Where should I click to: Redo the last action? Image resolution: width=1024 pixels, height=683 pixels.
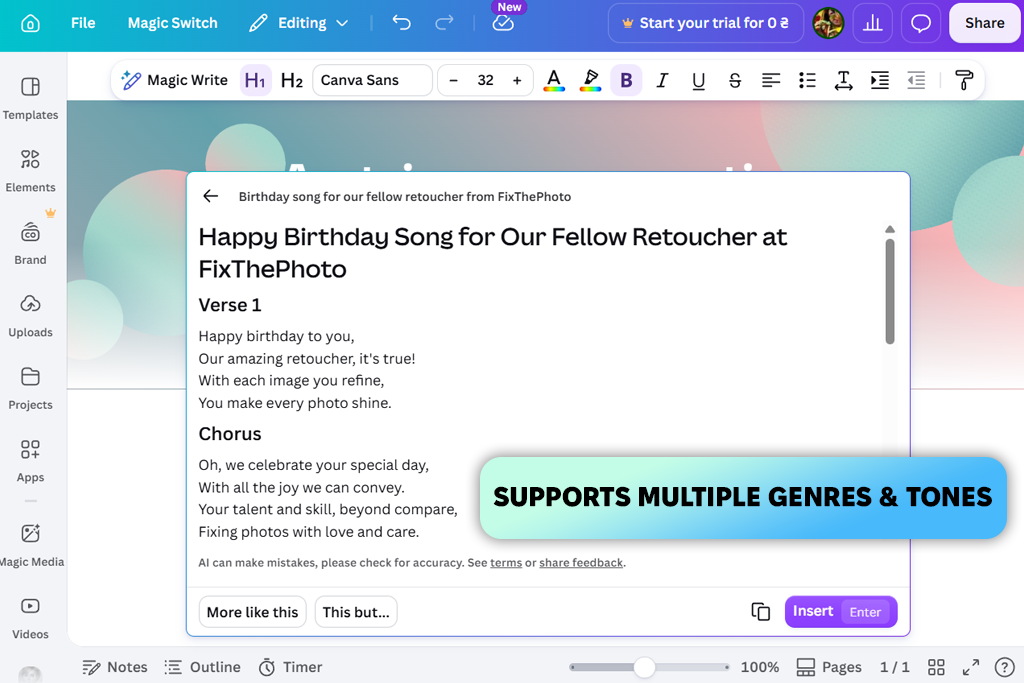click(444, 23)
